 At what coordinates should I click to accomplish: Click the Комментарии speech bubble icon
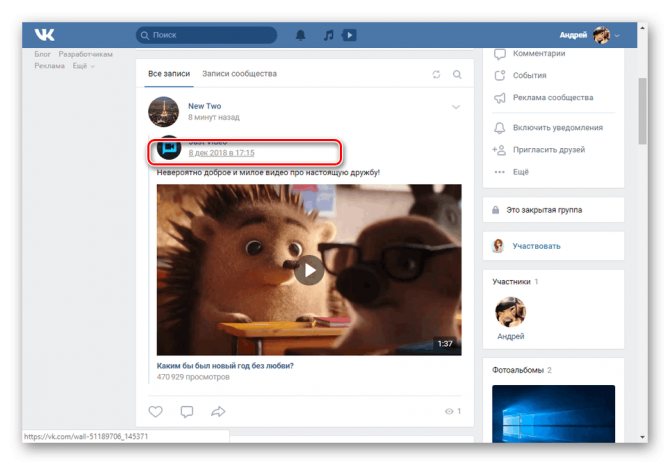tap(500, 54)
